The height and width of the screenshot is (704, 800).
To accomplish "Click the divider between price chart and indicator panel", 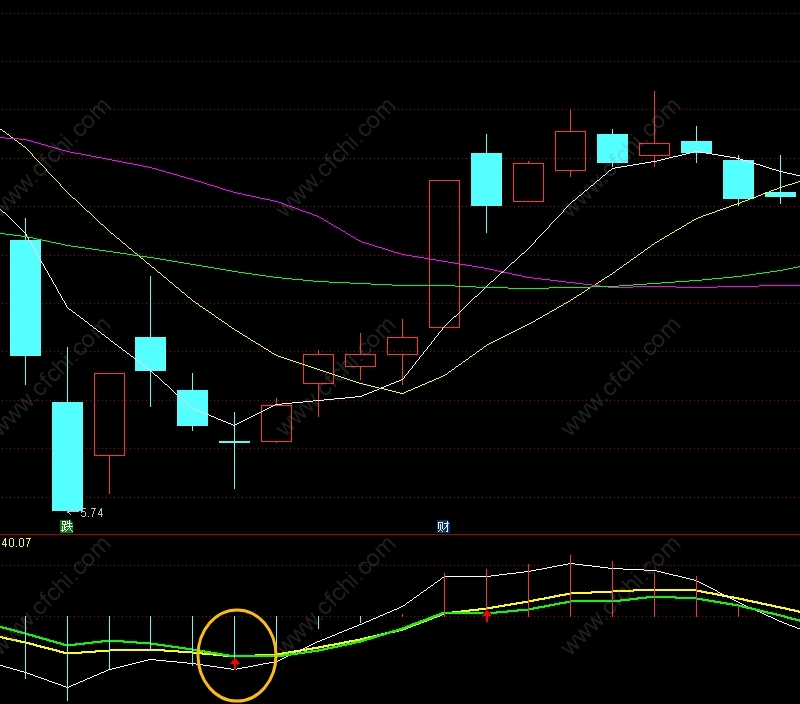I will (x=400, y=535).
